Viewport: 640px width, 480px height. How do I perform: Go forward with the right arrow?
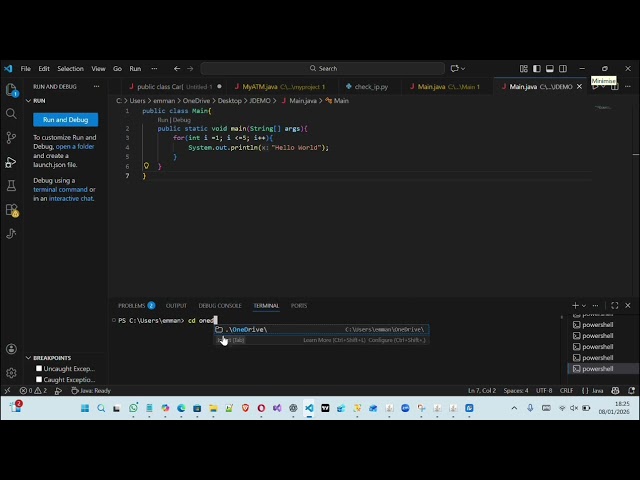click(x=190, y=69)
